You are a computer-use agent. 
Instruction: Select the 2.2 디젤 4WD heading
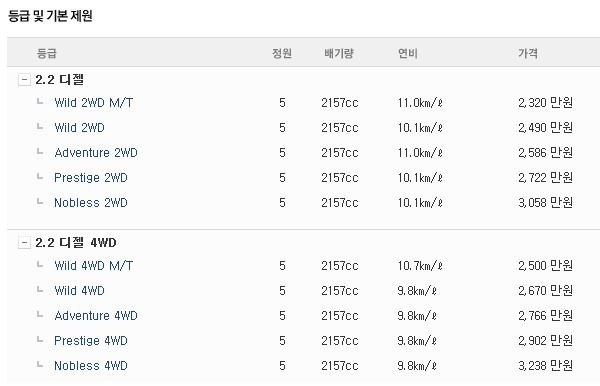[x=76, y=243]
